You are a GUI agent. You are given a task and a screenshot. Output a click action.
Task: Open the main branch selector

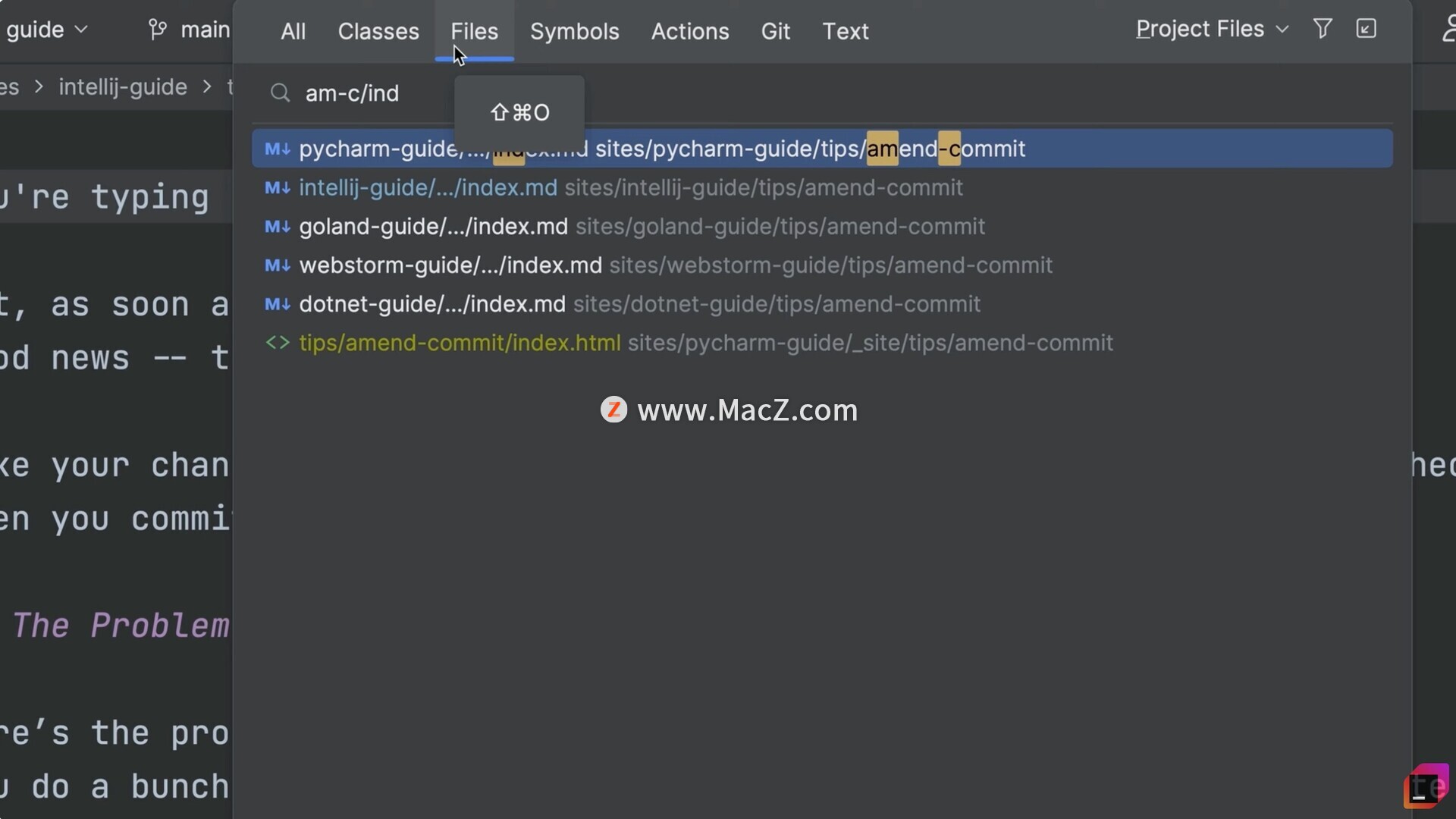[203, 30]
